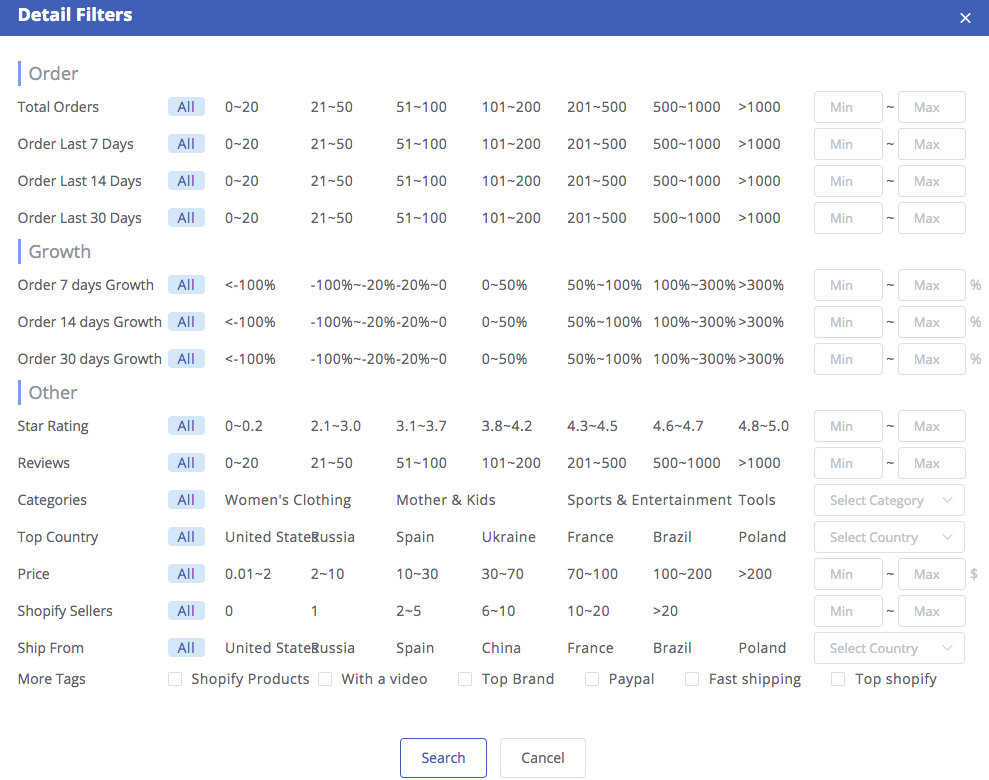Select Poland under Top Country
Image resolution: width=989 pixels, height=780 pixels.
pos(763,537)
